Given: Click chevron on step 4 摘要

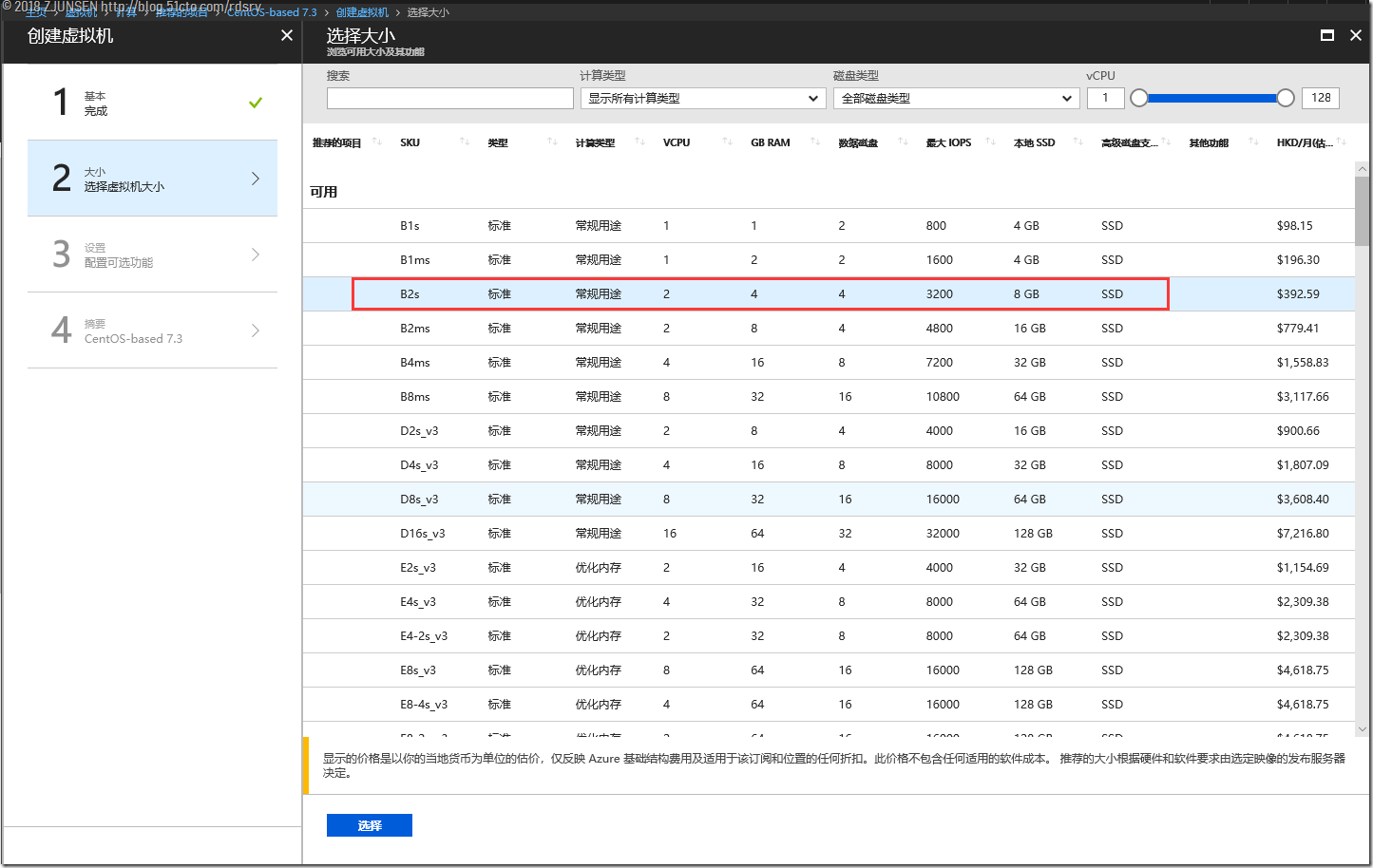Looking at the screenshot, I should (256, 330).
